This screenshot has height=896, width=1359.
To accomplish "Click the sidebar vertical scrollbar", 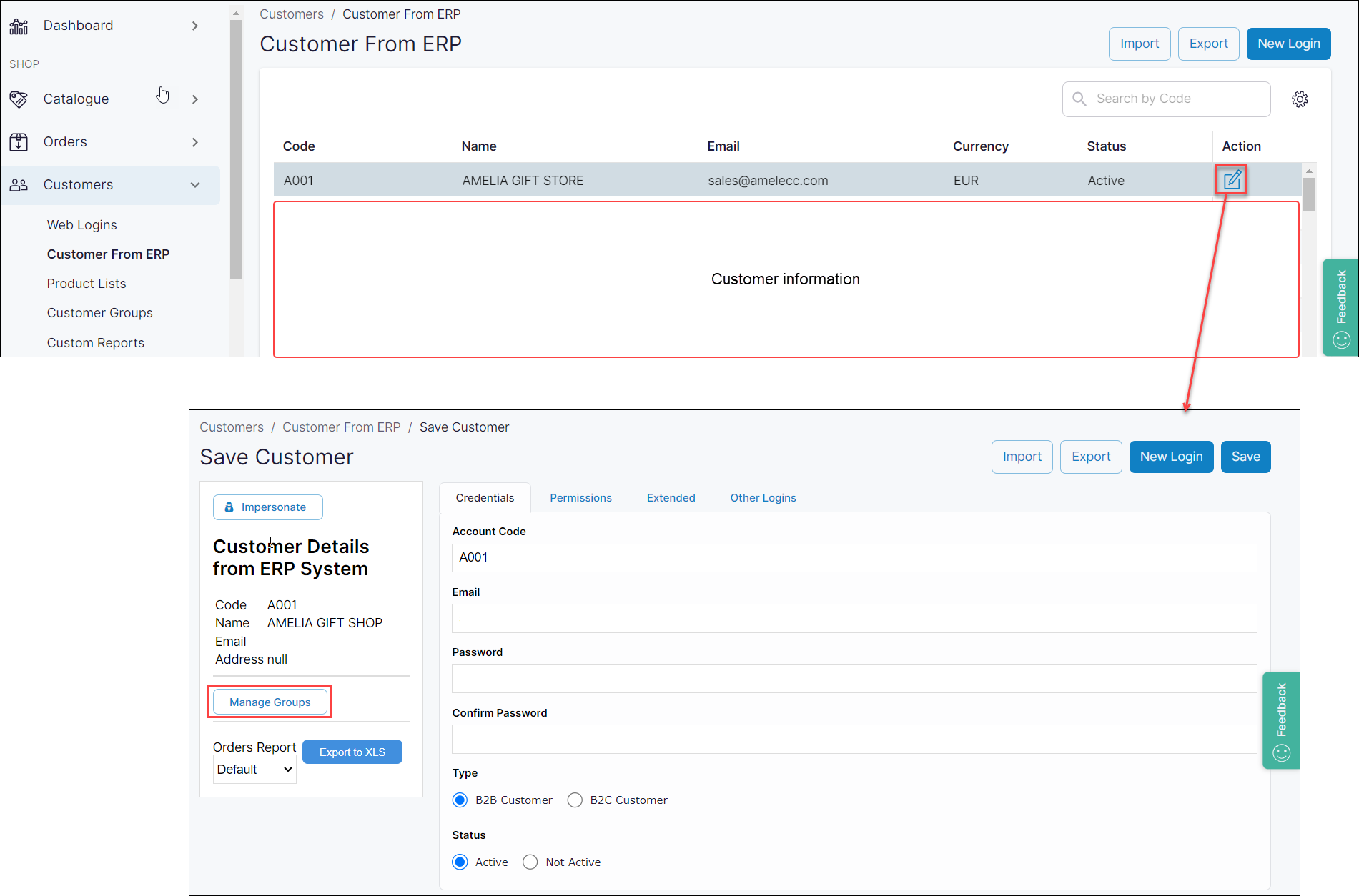I will tap(236, 150).
